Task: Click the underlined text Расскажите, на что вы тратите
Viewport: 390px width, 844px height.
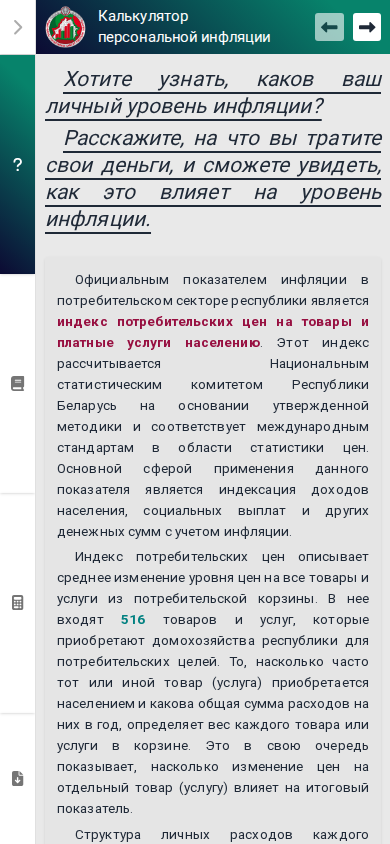Action: click(223, 138)
